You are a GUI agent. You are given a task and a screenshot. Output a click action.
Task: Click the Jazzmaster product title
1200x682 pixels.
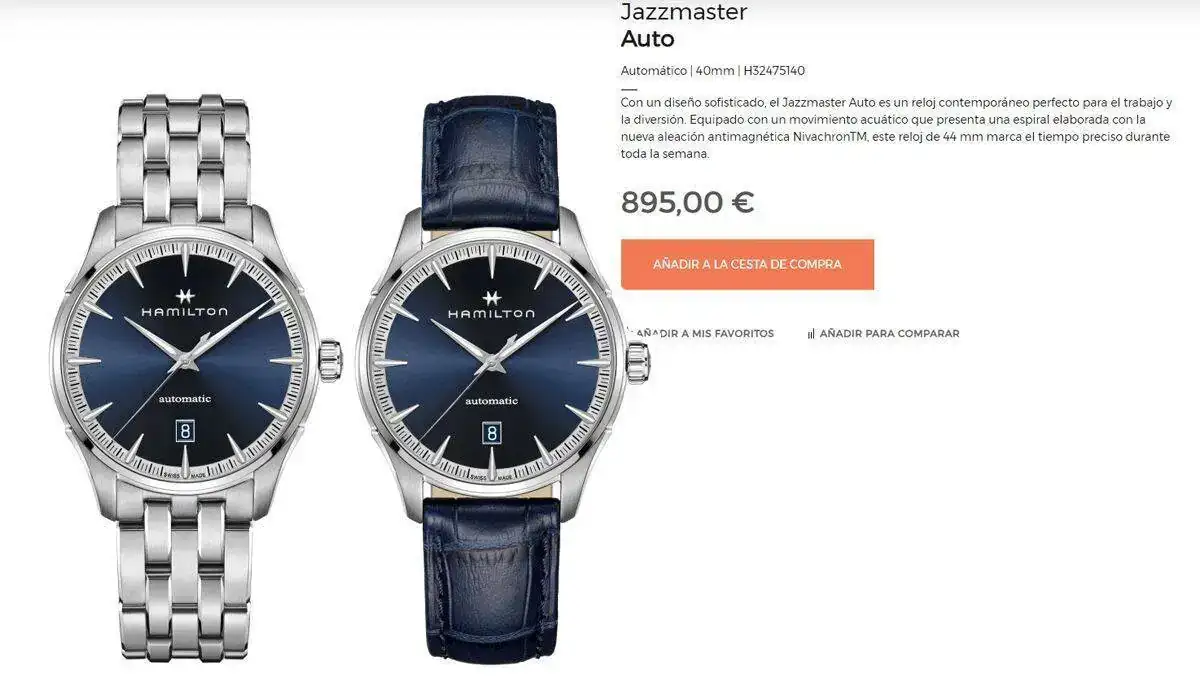[684, 12]
